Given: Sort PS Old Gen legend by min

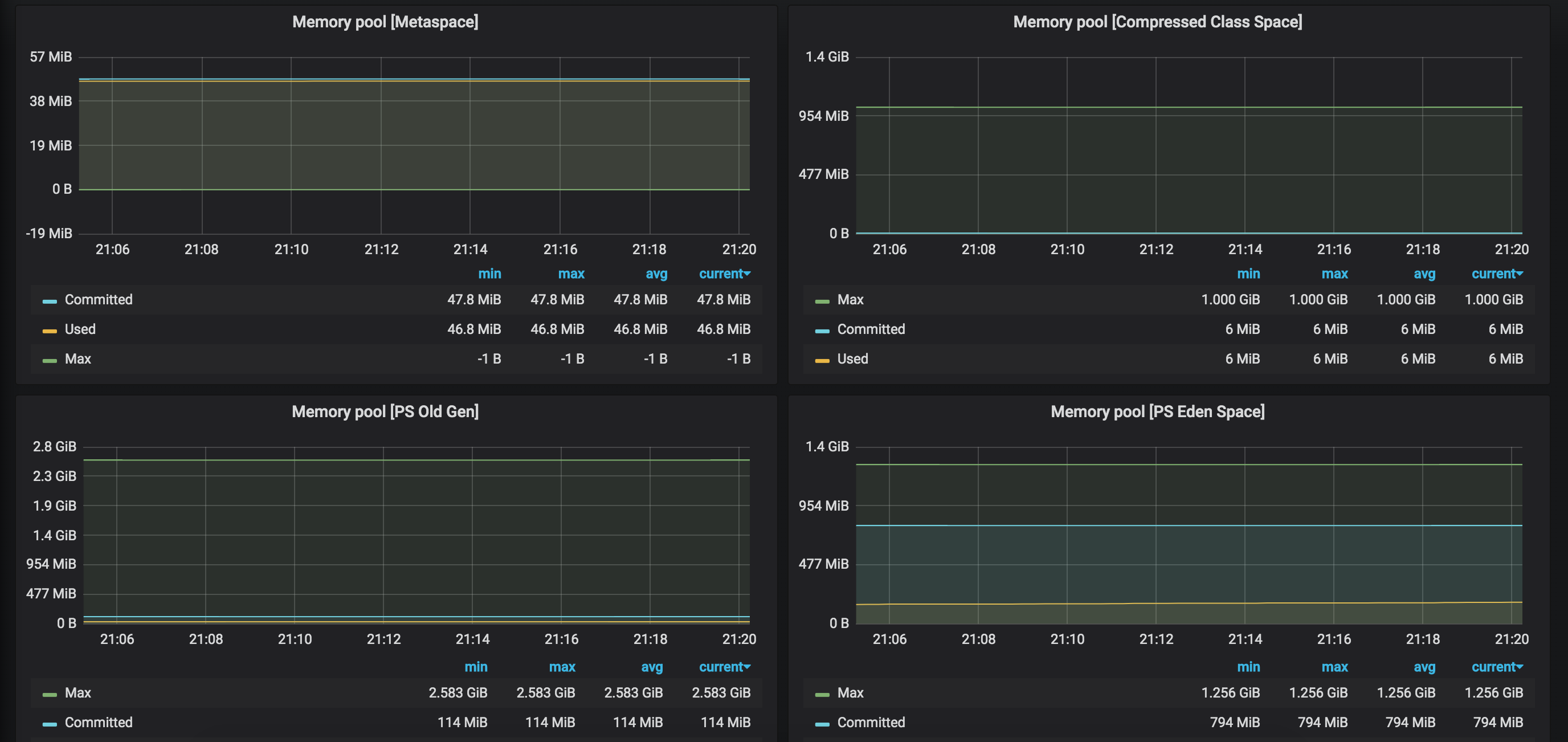Looking at the screenshot, I should click(x=476, y=667).
